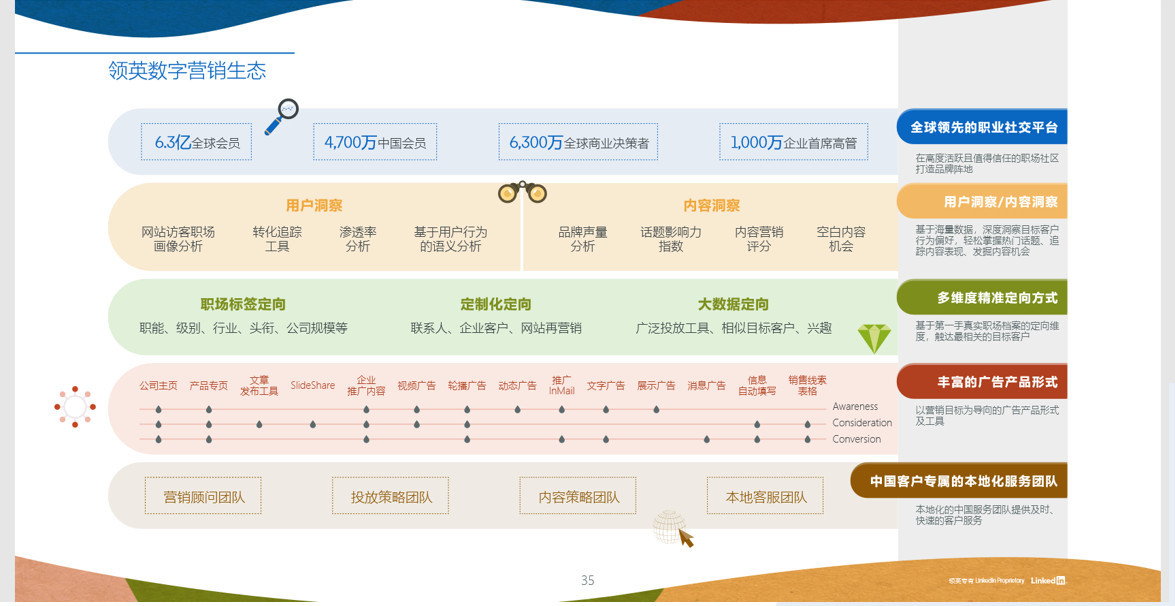The width and height of the screenshot is (1175, 606).
Task: Click the red dotted circle icon
Action: tap(75, 407)
